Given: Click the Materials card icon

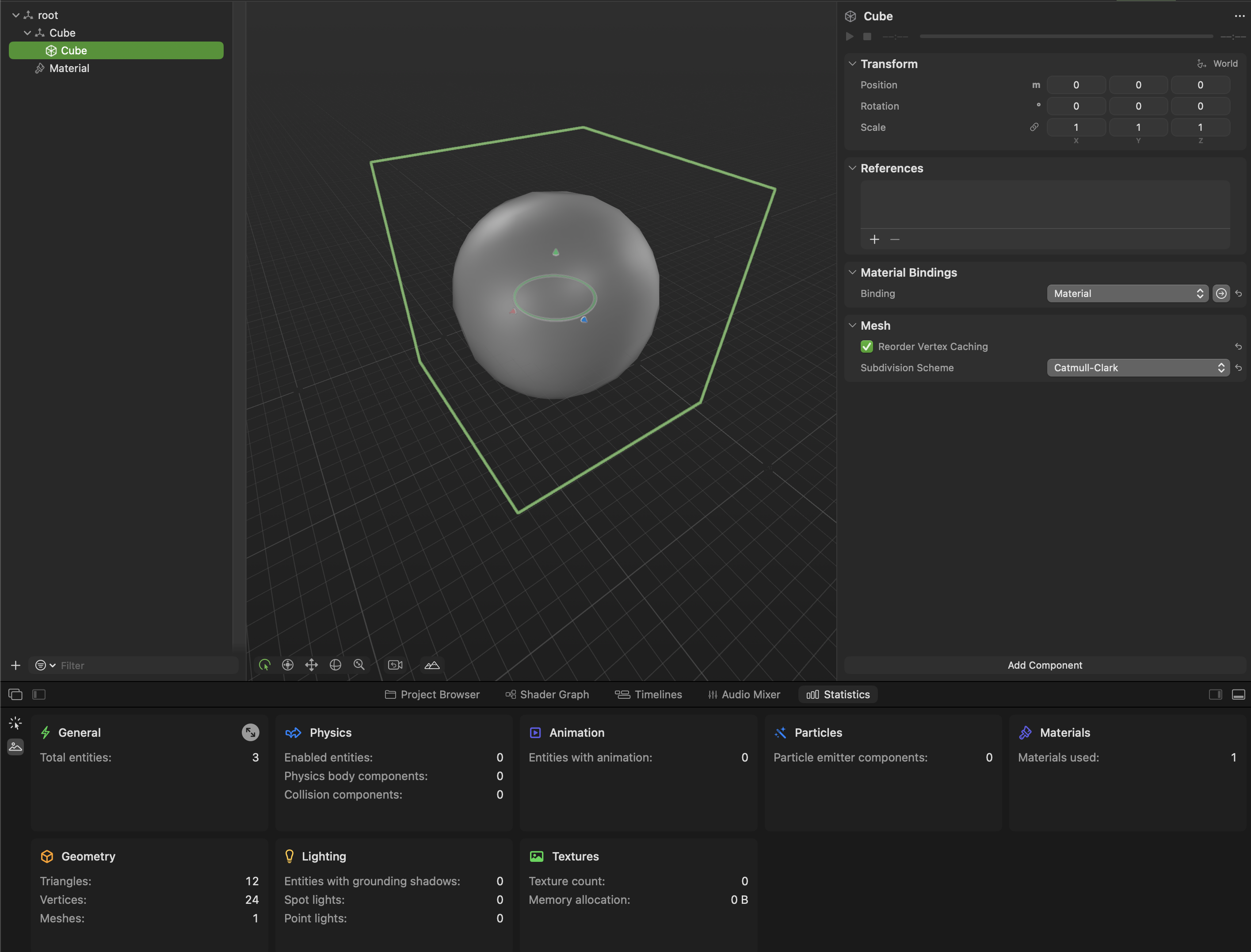Looking at the screenshot, I should coord(1025,733).
